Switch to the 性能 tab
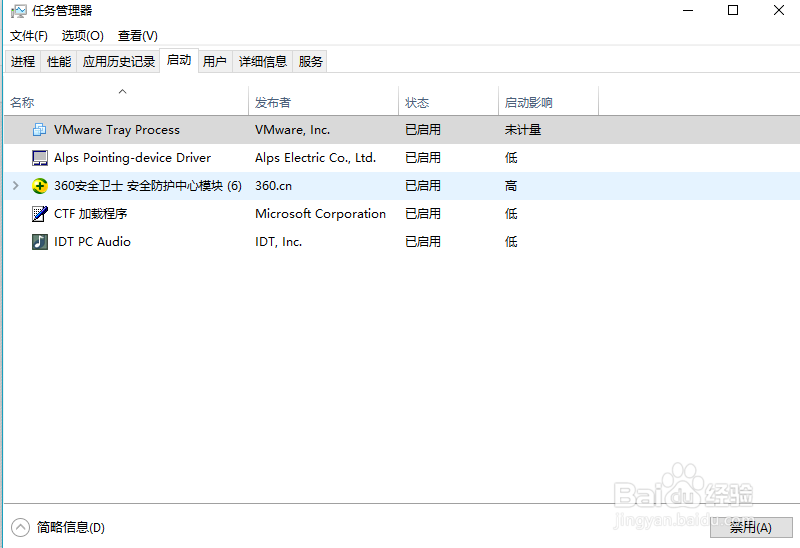The width and height of the screenshot is (800, 548). coord(59,62)
